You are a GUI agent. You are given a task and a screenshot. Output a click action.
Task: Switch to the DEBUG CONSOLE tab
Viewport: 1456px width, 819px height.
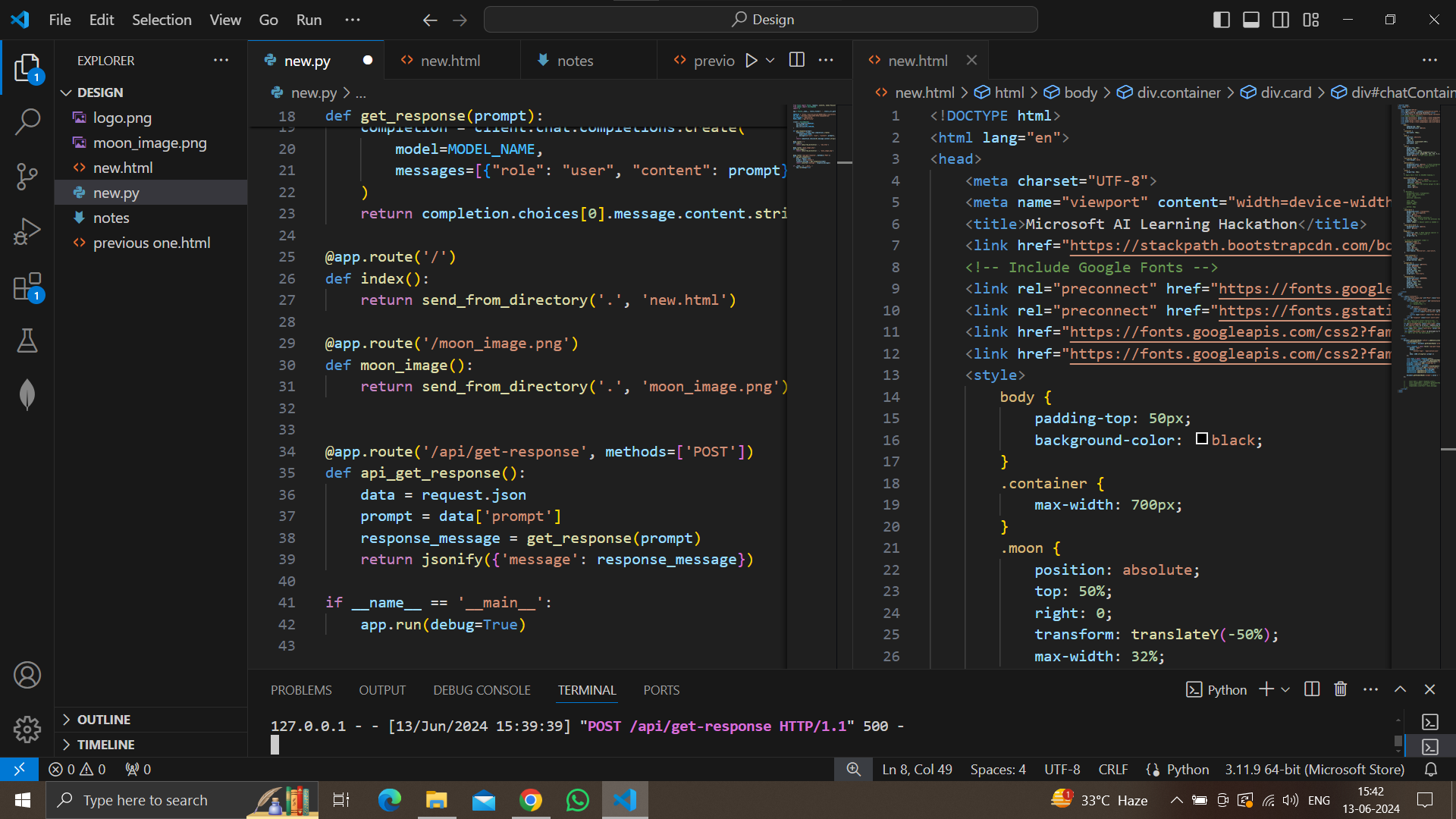(x=482, y=690)
